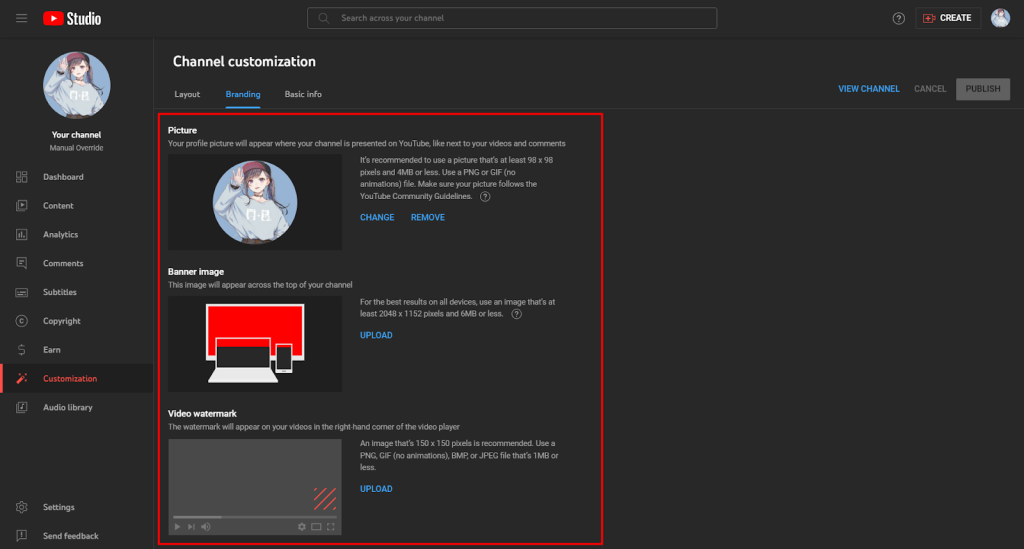Switch to the Layout tab

point(187,94)
